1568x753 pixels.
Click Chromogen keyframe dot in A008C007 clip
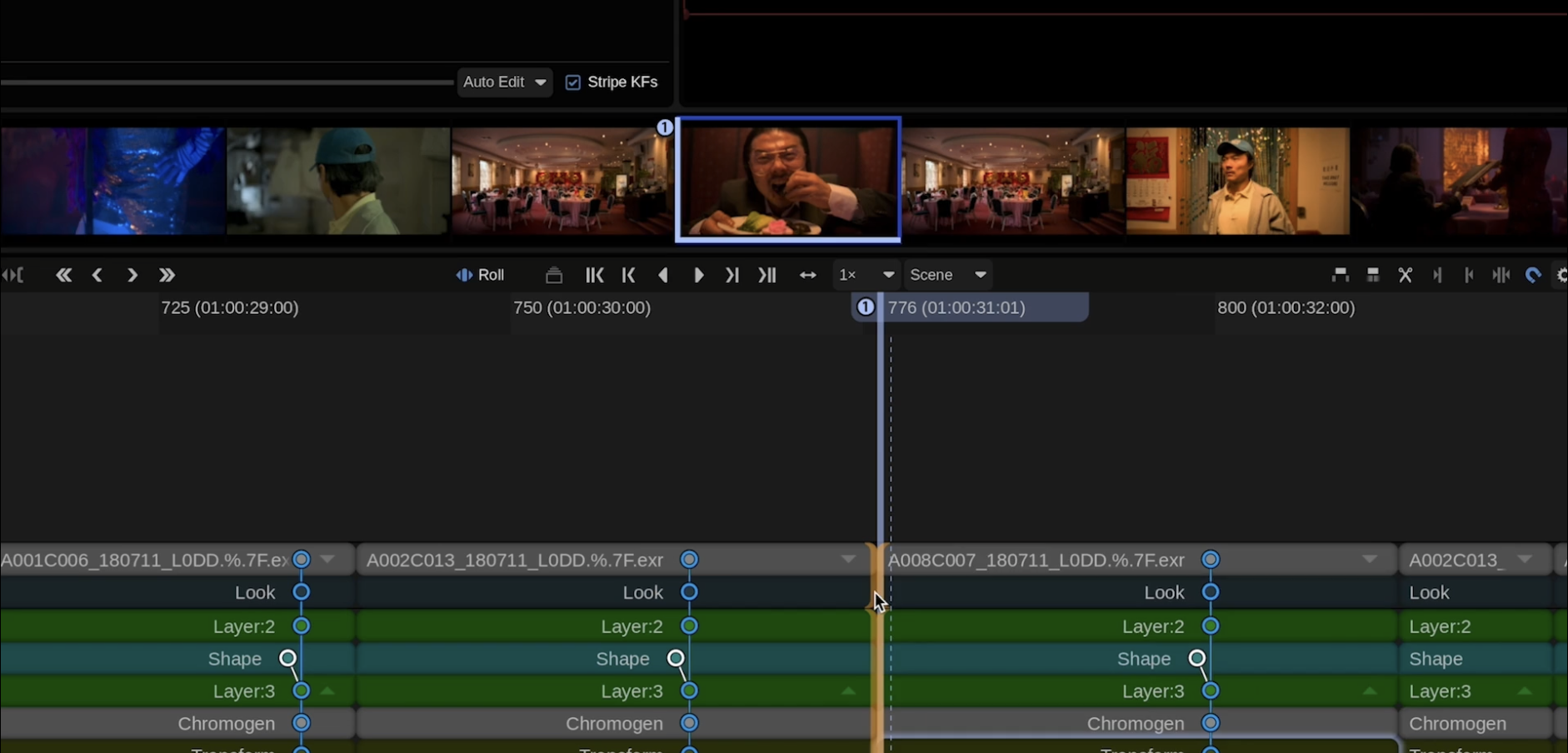pyautogui.click(x=1211, y=723)
